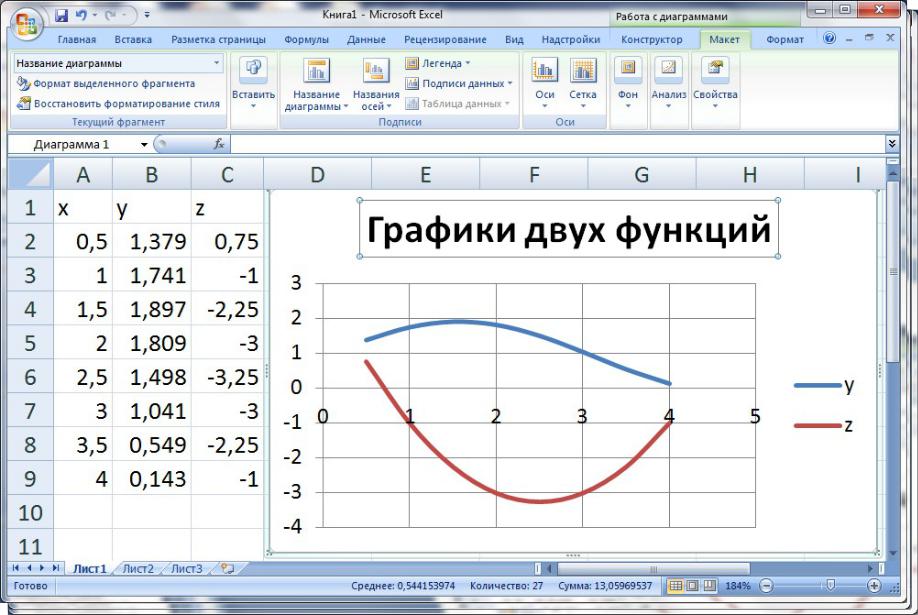Click Формат выделенного фрагмента
This screenshot has width=918, height=615.
click(x=106, y=83)
